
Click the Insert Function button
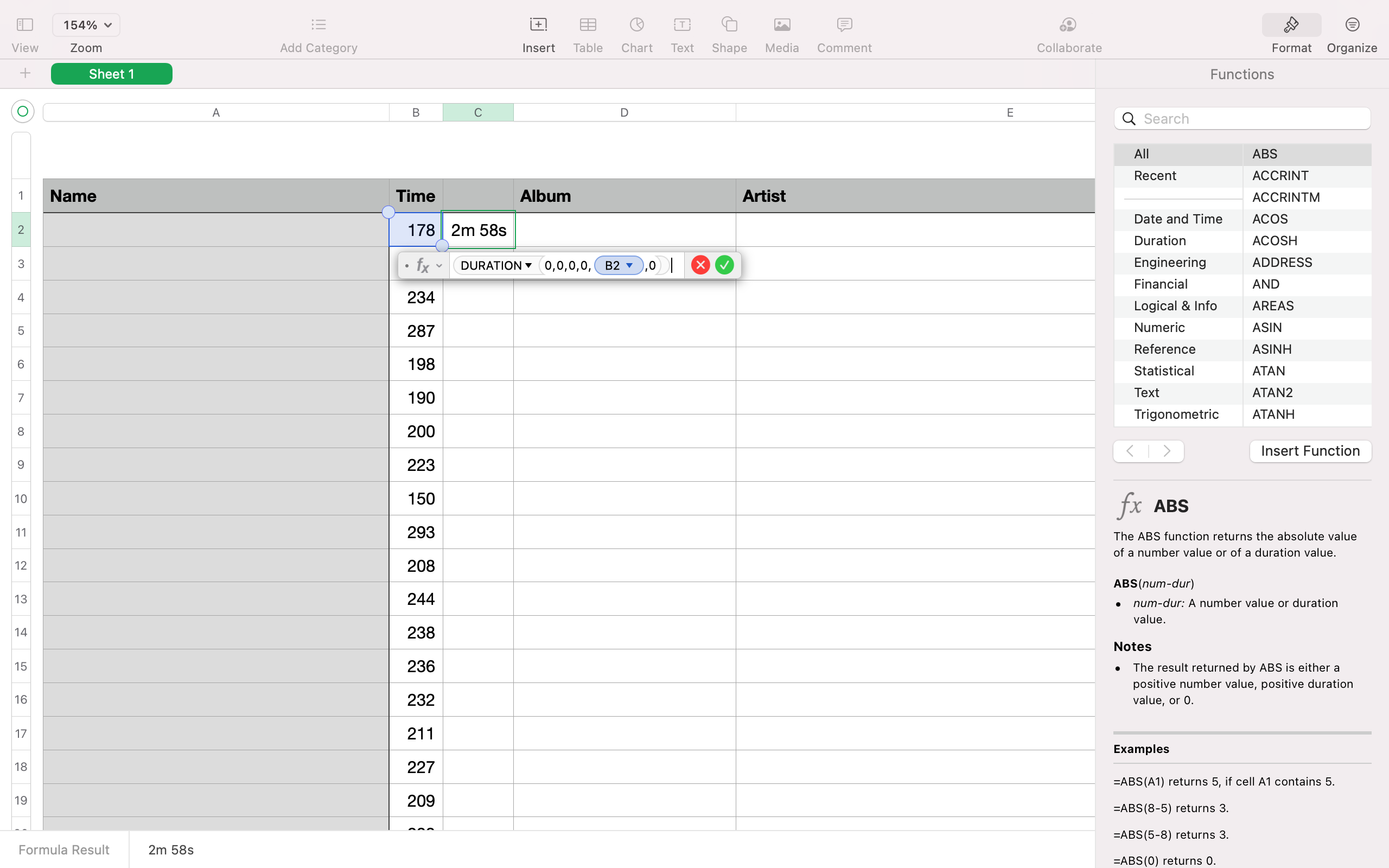click(x=1310, y=451)
